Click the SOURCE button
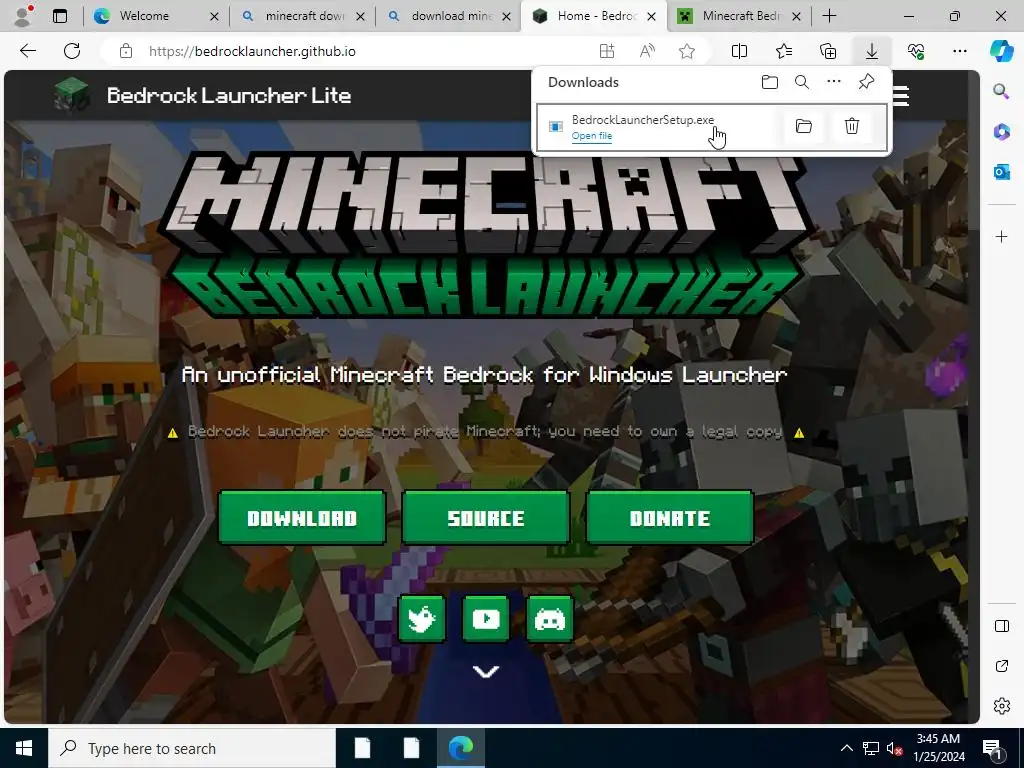 [486, 518]
